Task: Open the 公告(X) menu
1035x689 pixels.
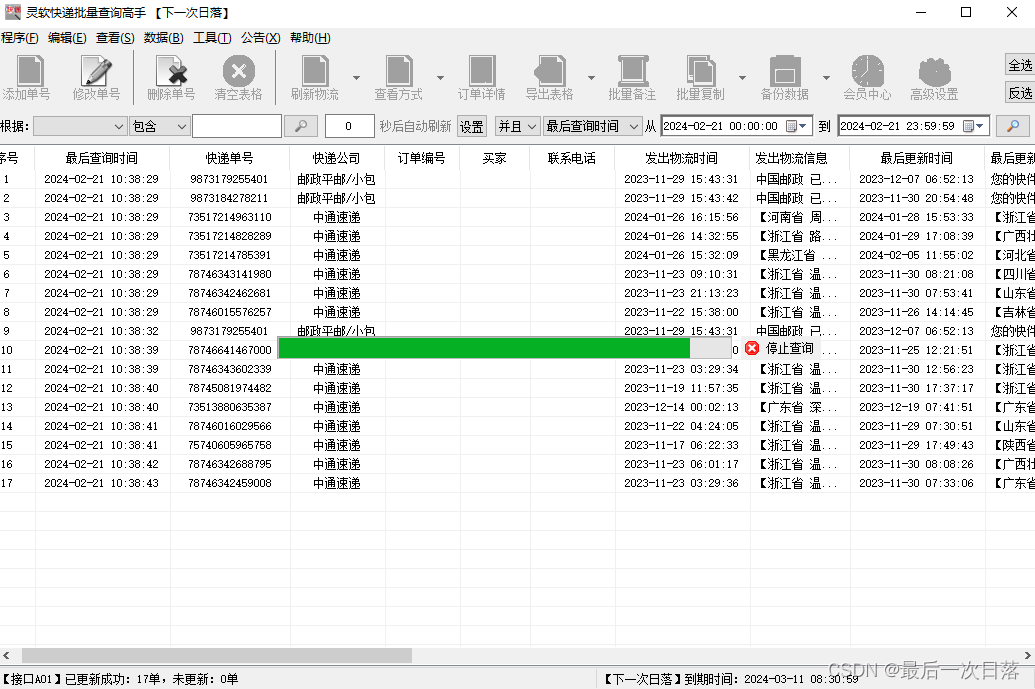Action: tap(261, 38)
